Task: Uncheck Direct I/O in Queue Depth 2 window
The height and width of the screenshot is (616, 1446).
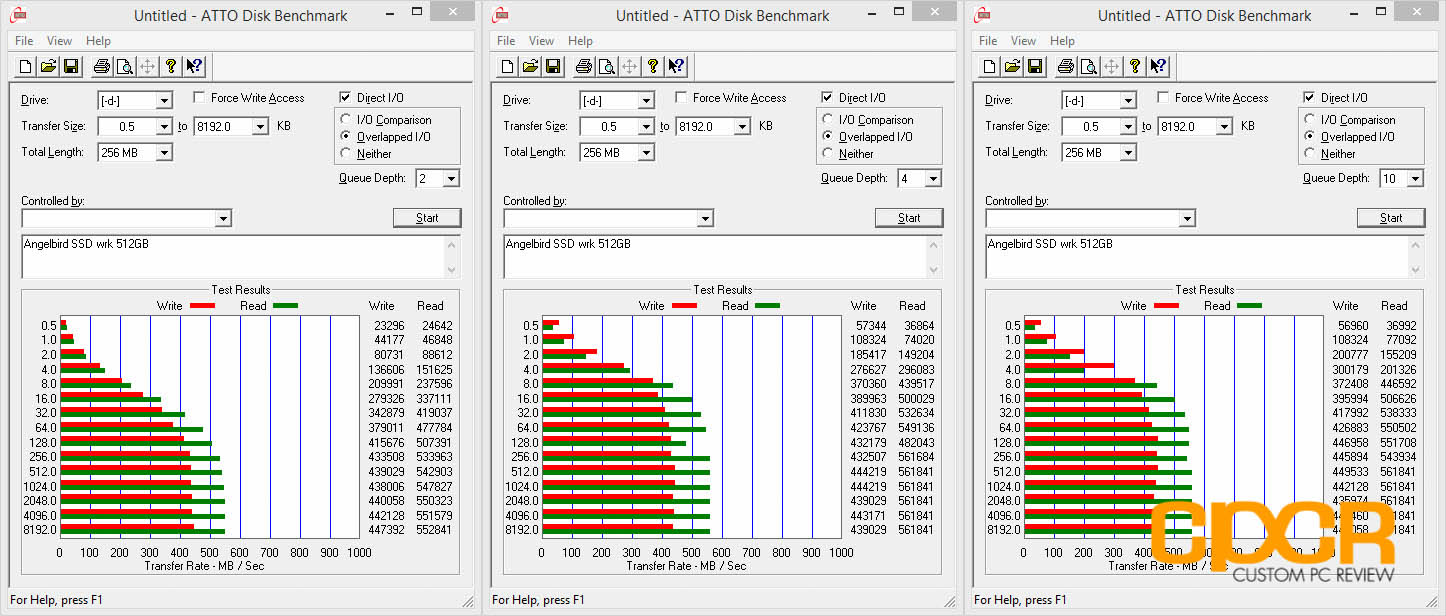Action: tap(345, 98)
